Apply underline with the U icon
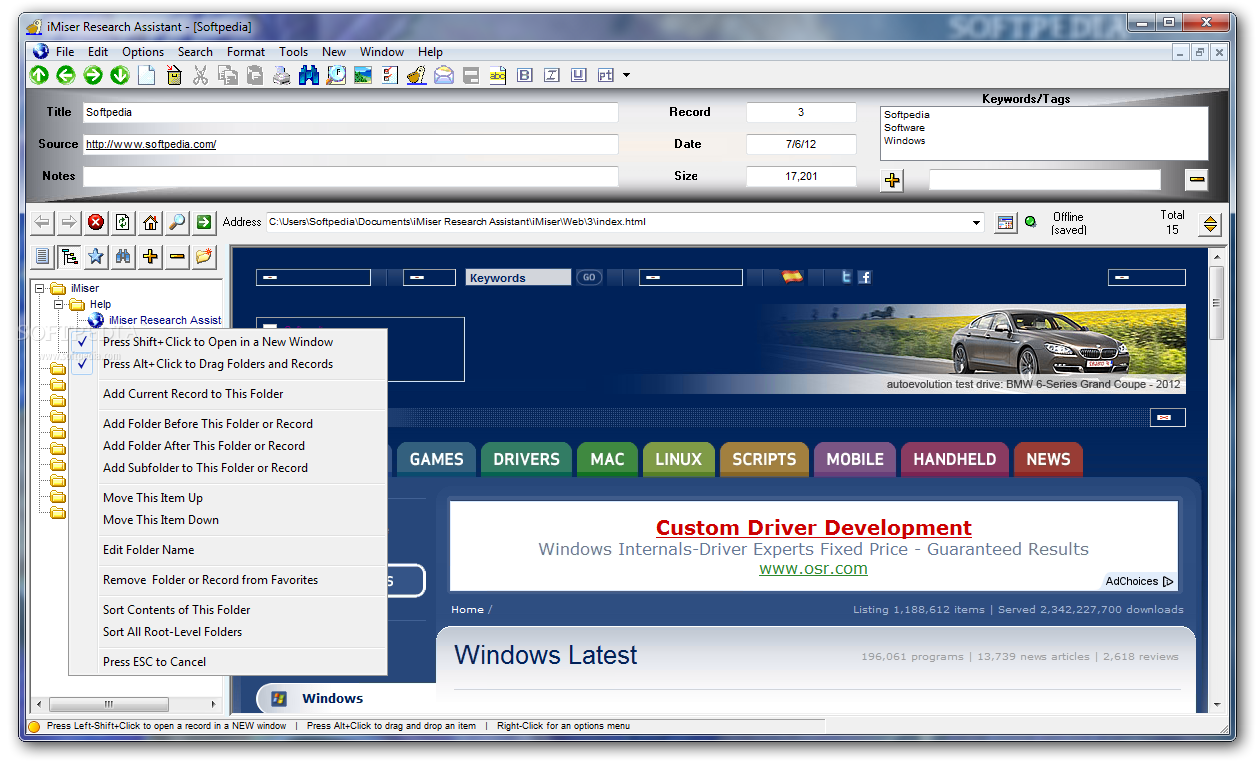This screenshot has width=1257, height=762. (x=579, y=75)
